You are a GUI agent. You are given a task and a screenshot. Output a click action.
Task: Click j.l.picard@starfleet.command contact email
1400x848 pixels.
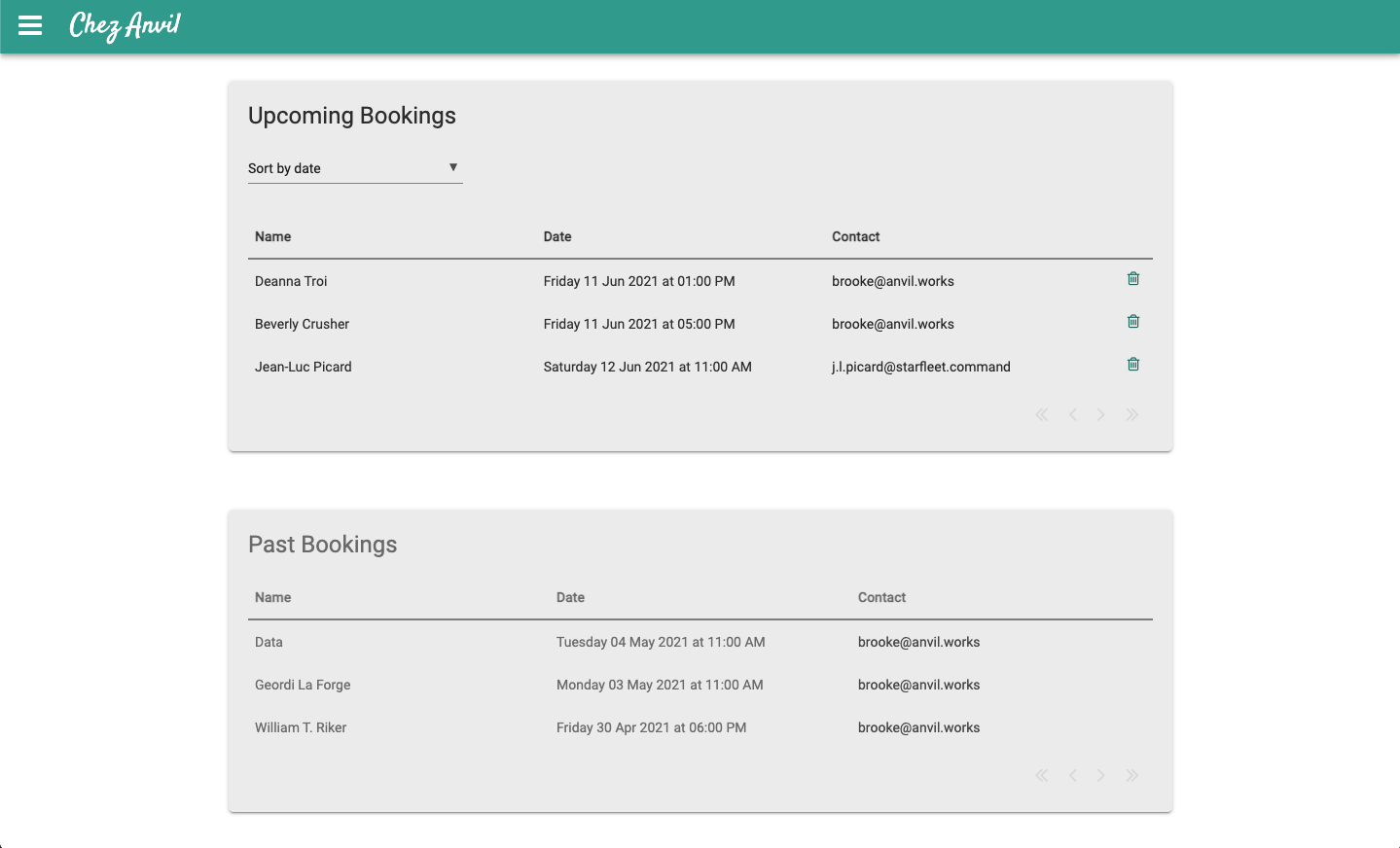click(920, 367)
